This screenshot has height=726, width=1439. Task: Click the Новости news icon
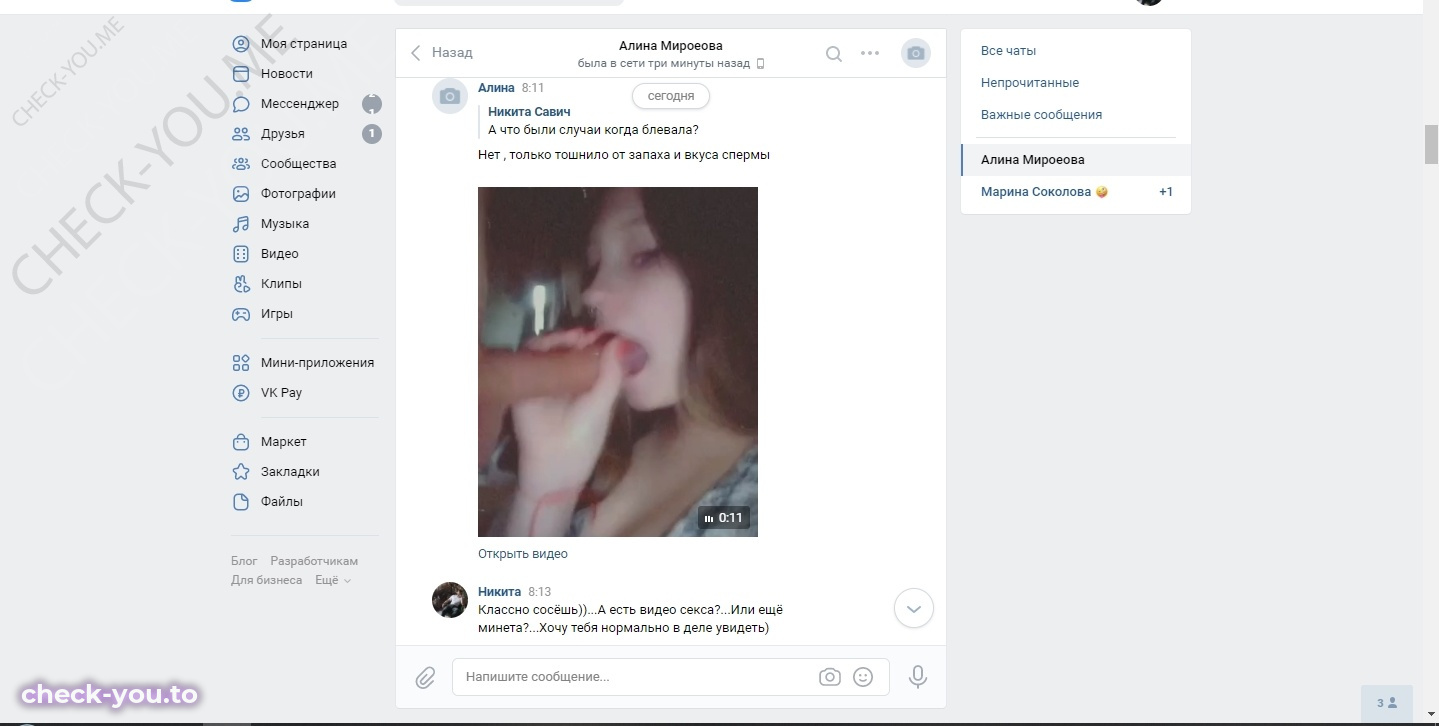point(241,74)
